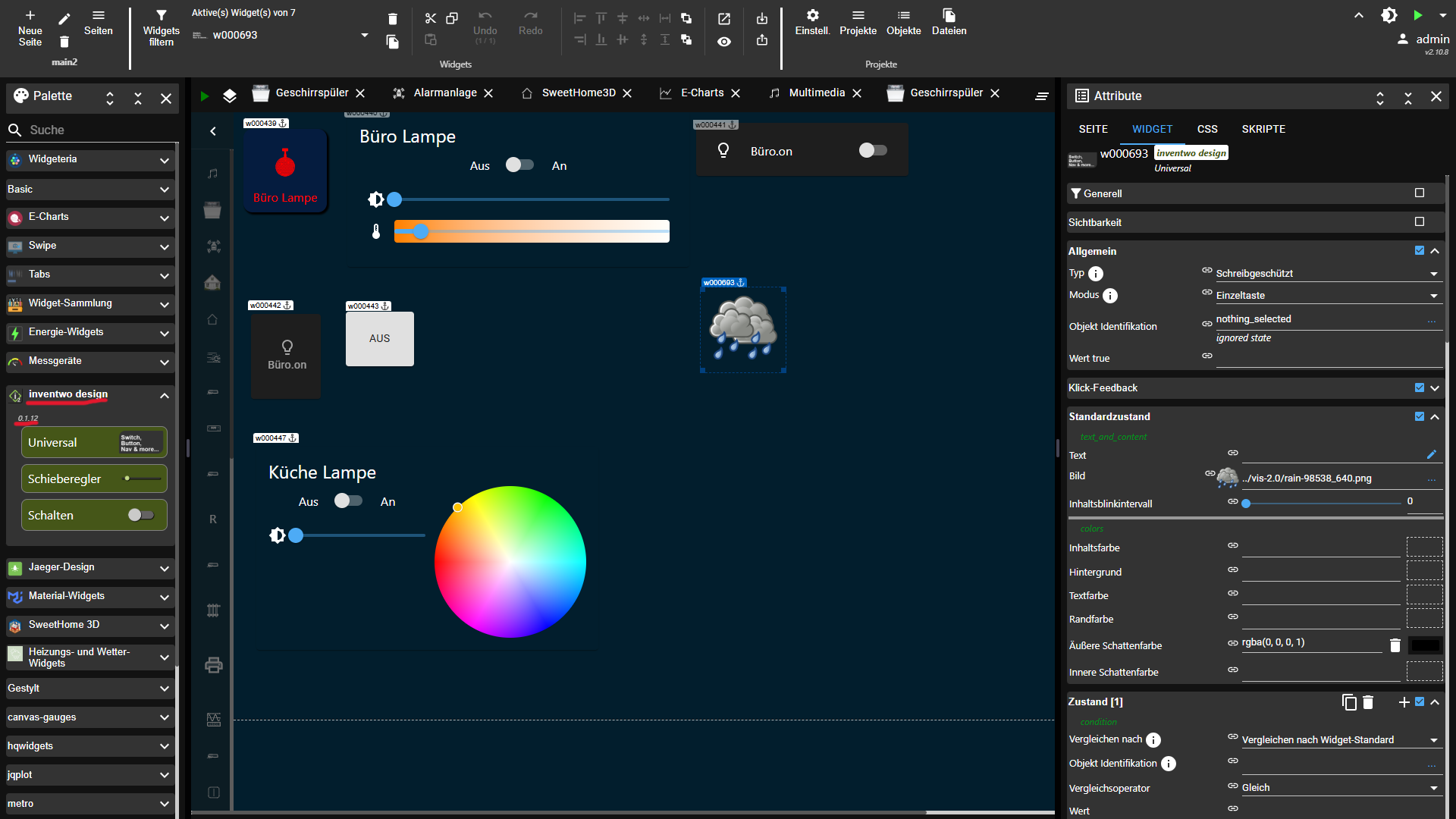The height and width of the screenshot is (819, 1456).
Task: Click the eye preview icon in toolbar
Action: tap(724, 42)
